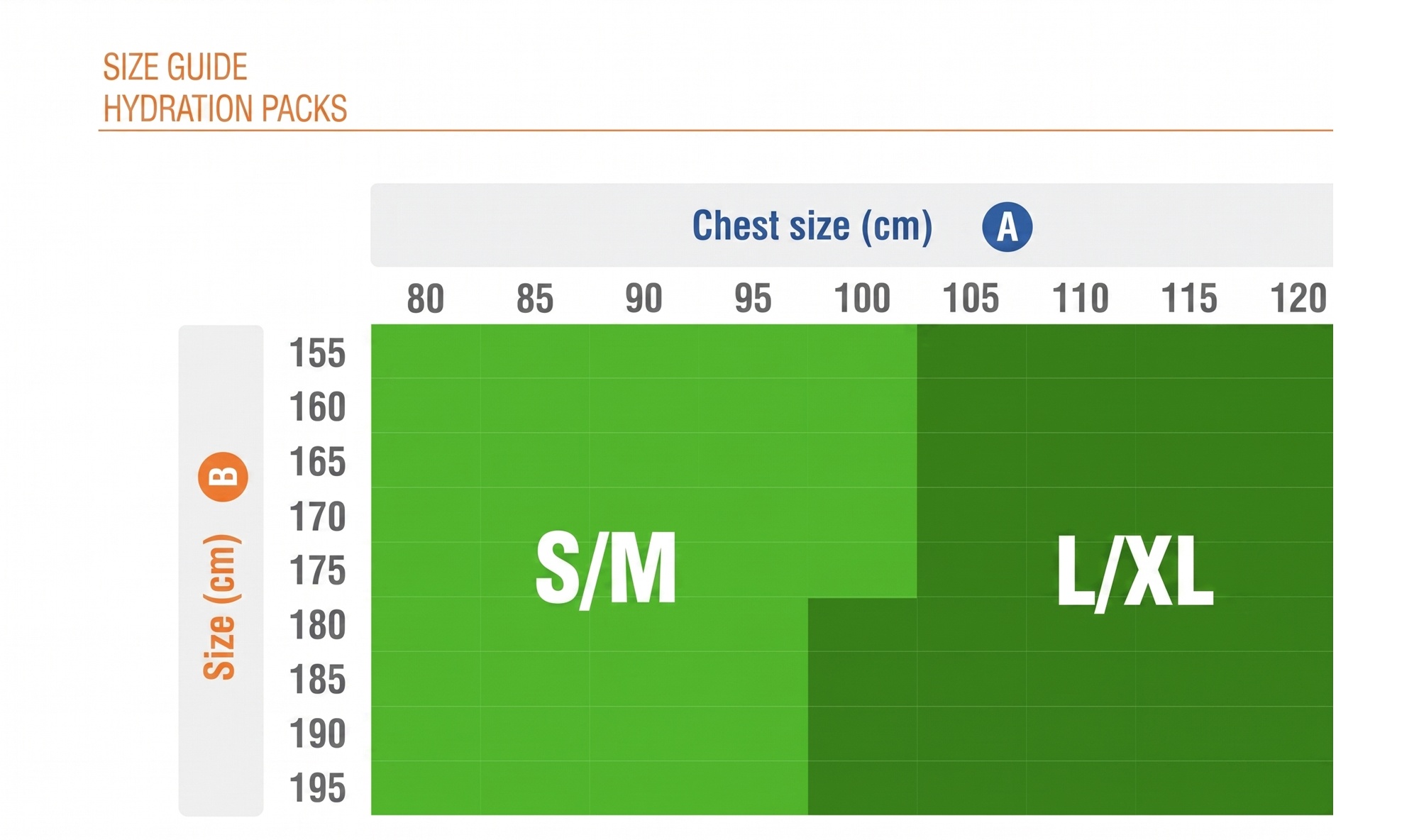The image size is (1419, 840).
Task: Select chest size value 115
Action: point(1188,299)
